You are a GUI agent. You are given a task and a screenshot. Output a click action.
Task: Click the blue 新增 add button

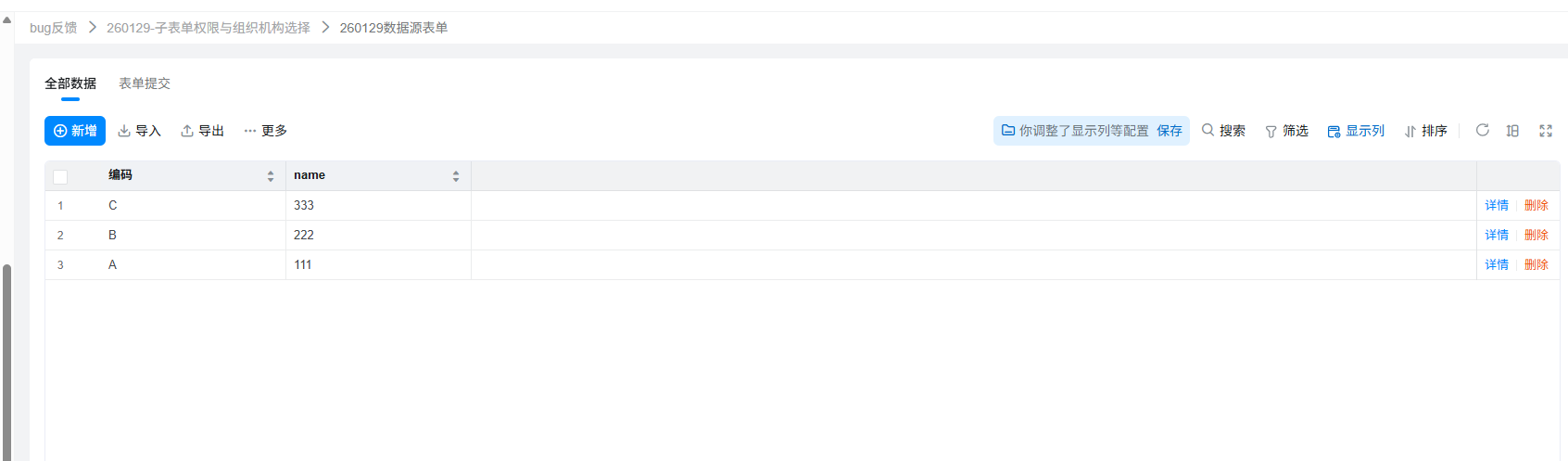coord(75,131)
